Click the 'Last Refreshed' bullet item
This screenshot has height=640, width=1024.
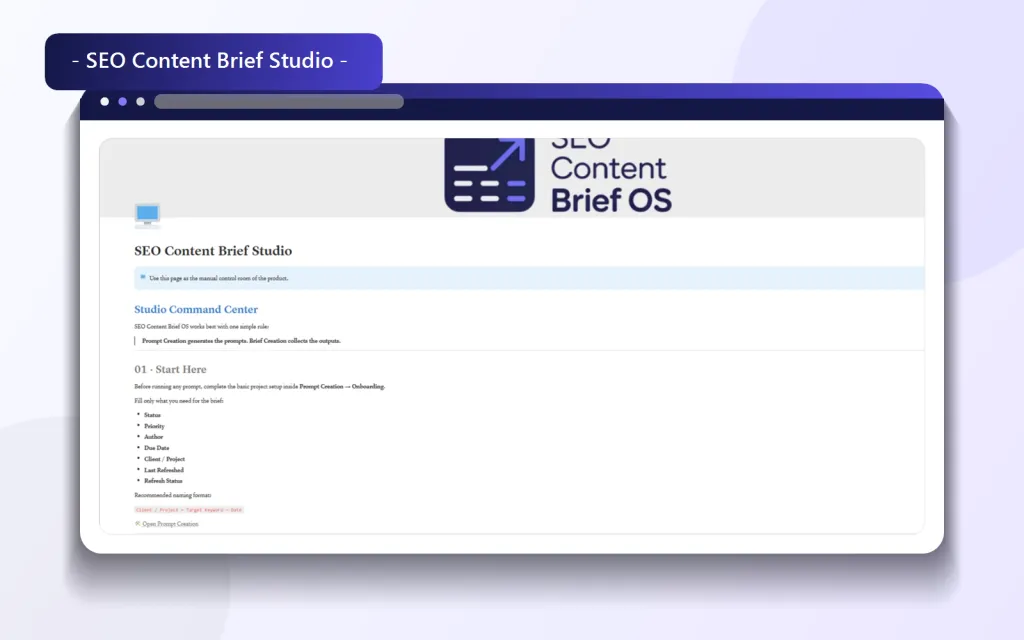[x=164, y=470]
